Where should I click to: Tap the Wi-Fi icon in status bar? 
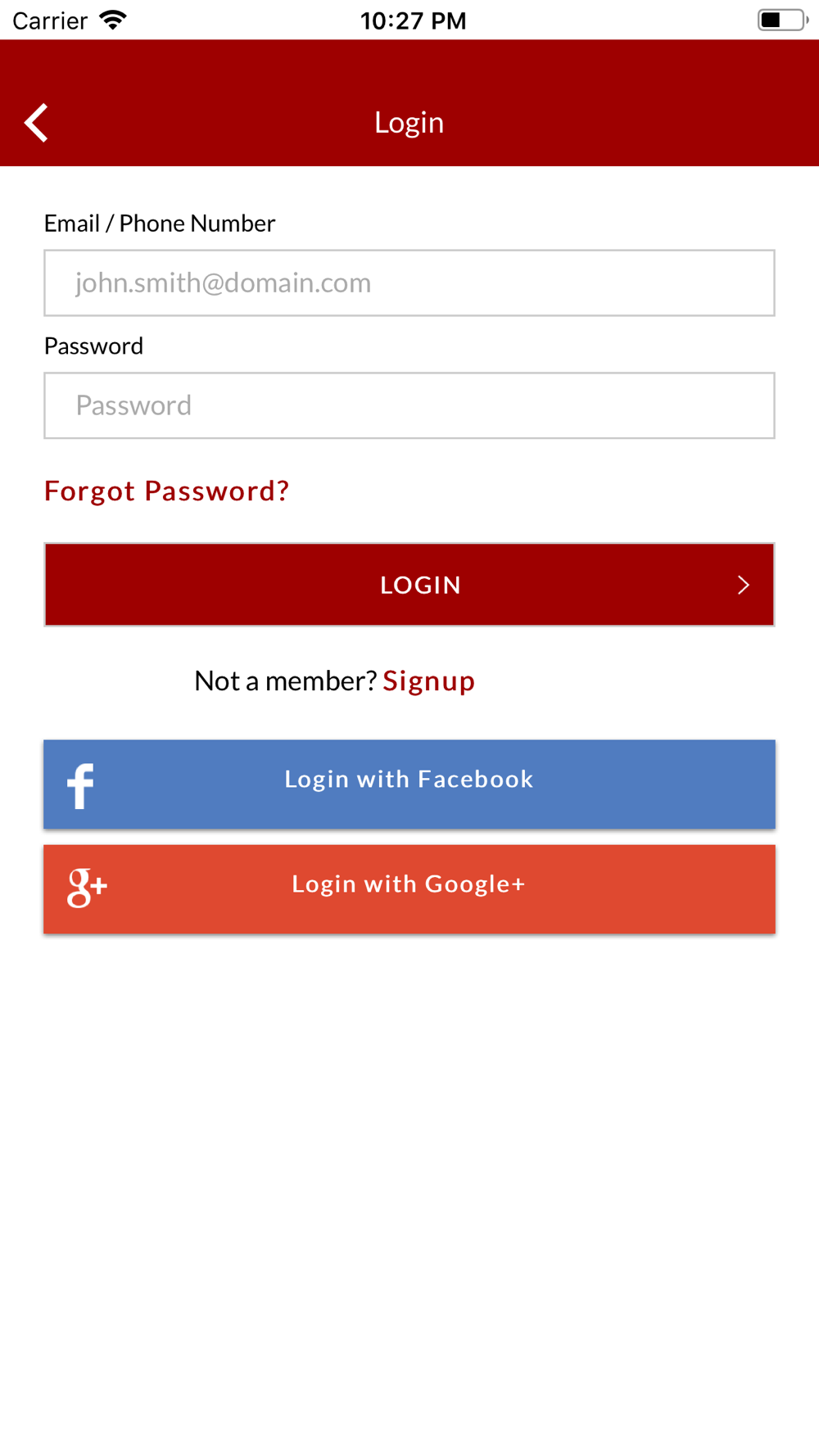point(113,20)
